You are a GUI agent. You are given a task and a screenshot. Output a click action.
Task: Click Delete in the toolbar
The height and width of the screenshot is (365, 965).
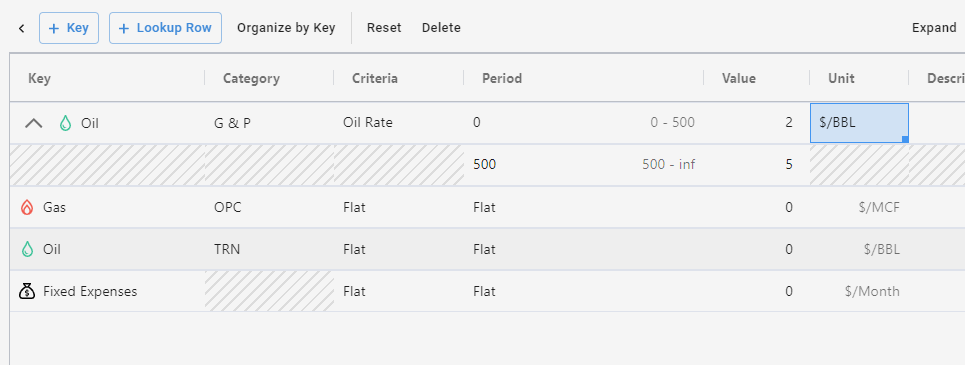441,28
